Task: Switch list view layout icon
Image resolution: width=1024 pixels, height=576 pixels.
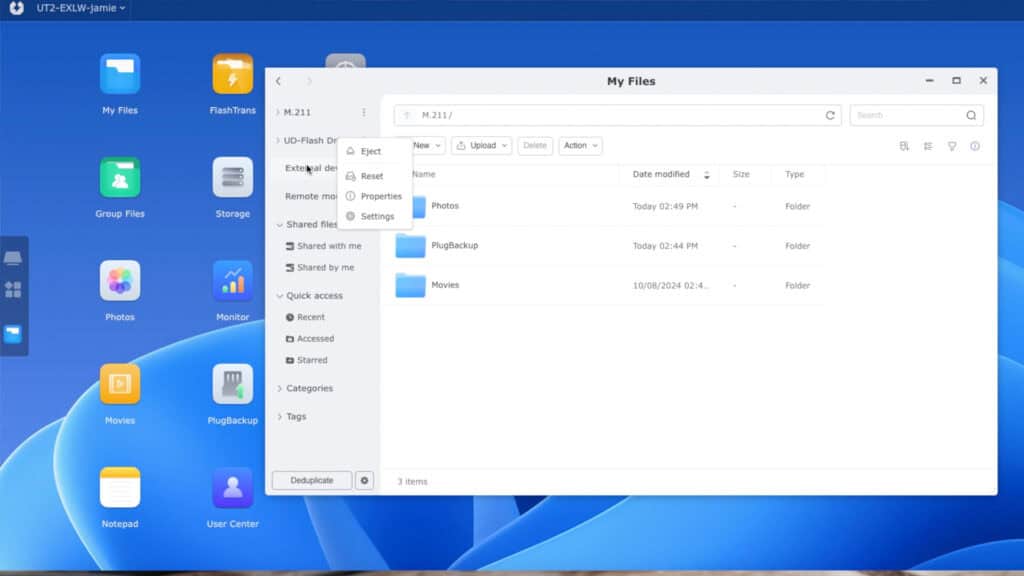Action: point(928,146)
